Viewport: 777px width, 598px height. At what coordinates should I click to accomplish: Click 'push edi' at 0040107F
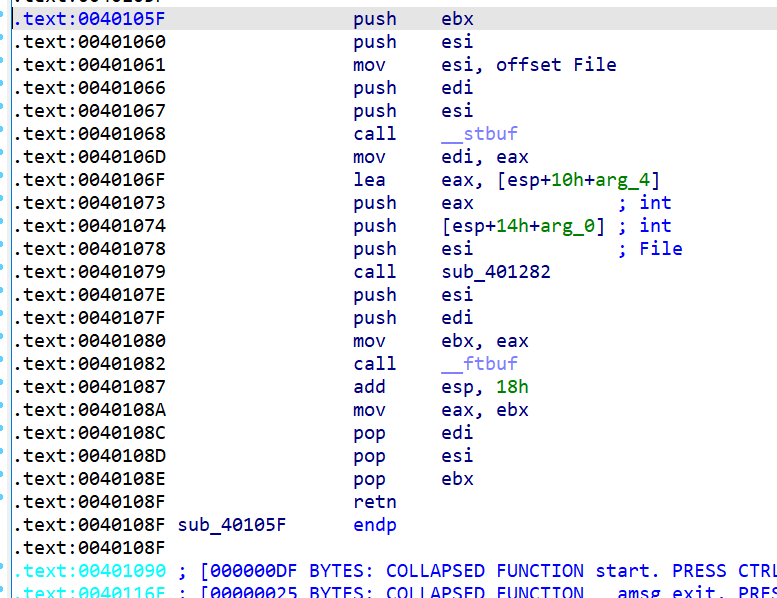(413, 318)
